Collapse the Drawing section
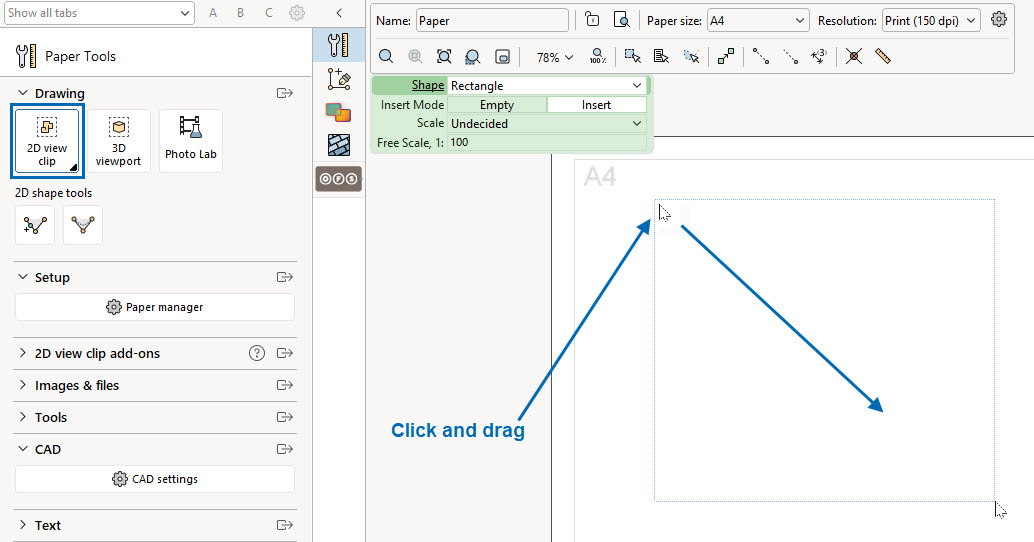The height and width of the screenshot is (542, 1034). tap(22, 93)
